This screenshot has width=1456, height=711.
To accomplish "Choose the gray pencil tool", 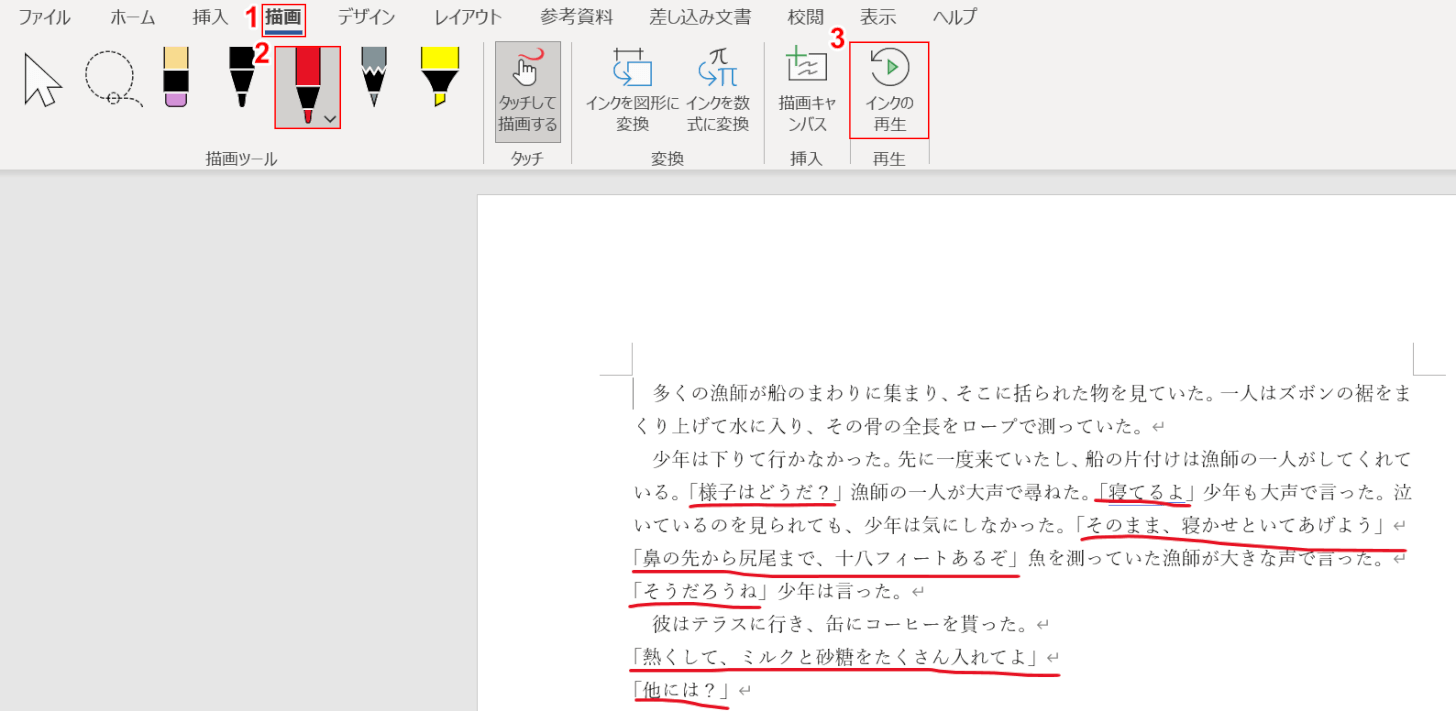I will [374, 77].
